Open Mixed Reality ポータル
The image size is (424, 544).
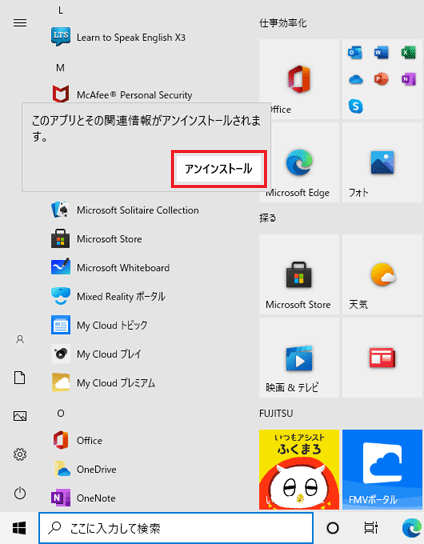click(x=108, y=296)
